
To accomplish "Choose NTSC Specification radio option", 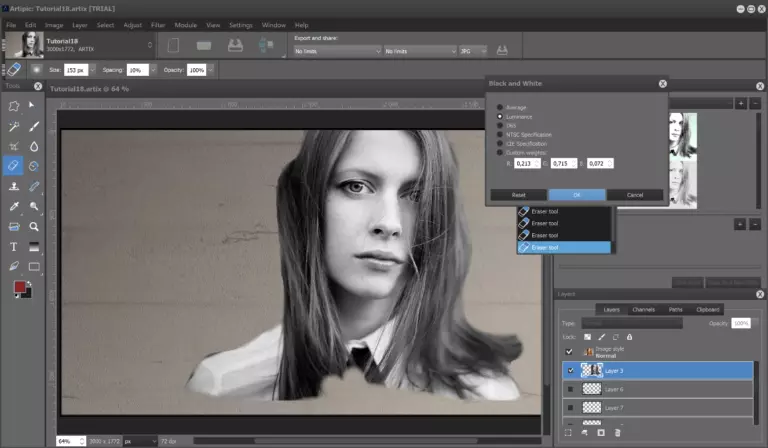I will coord(500,134).
